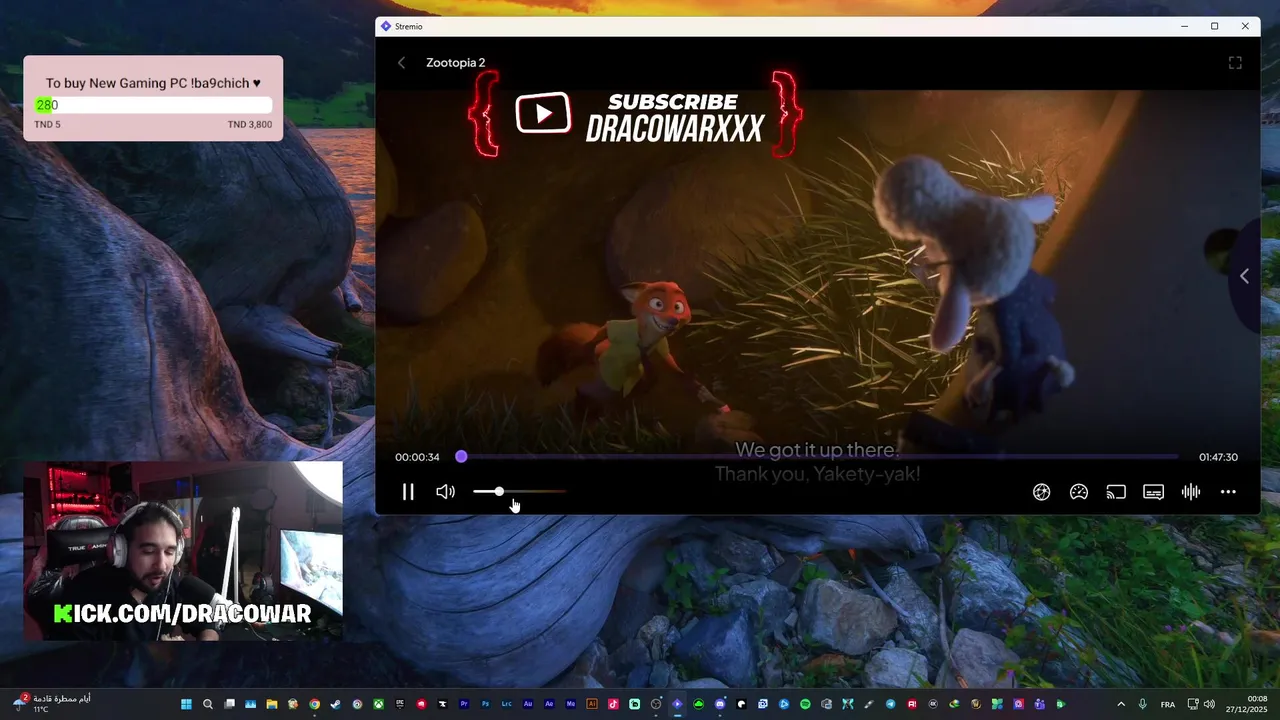Viewport: 1280px width, 720px height.
Task: Click the purple seek bar thumb
Action: point(461,457)
